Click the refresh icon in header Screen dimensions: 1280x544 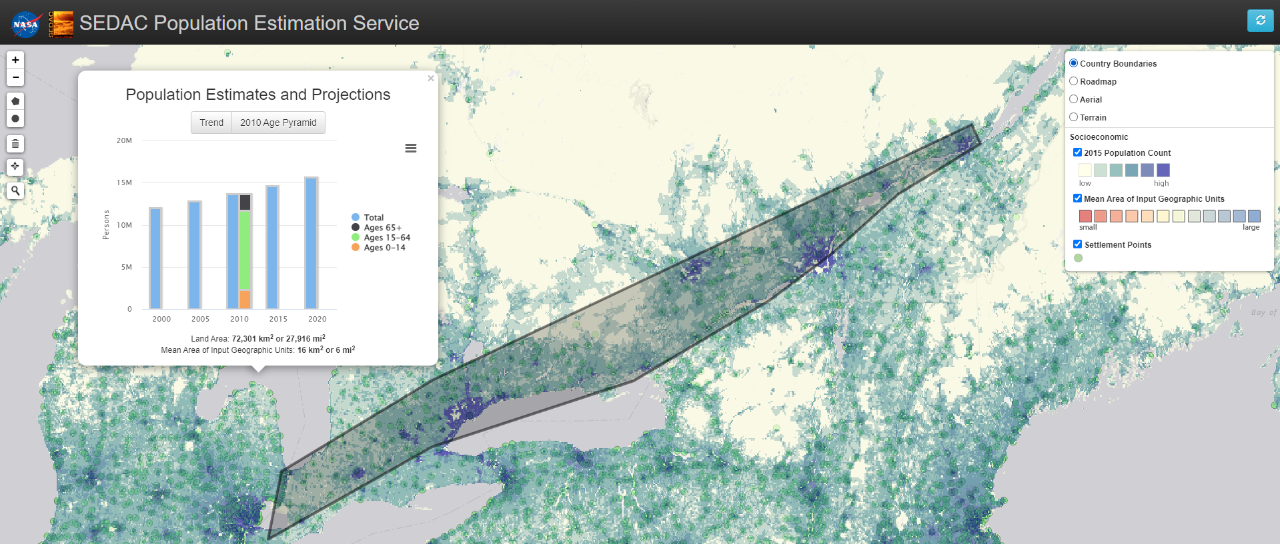(1260, 21)
